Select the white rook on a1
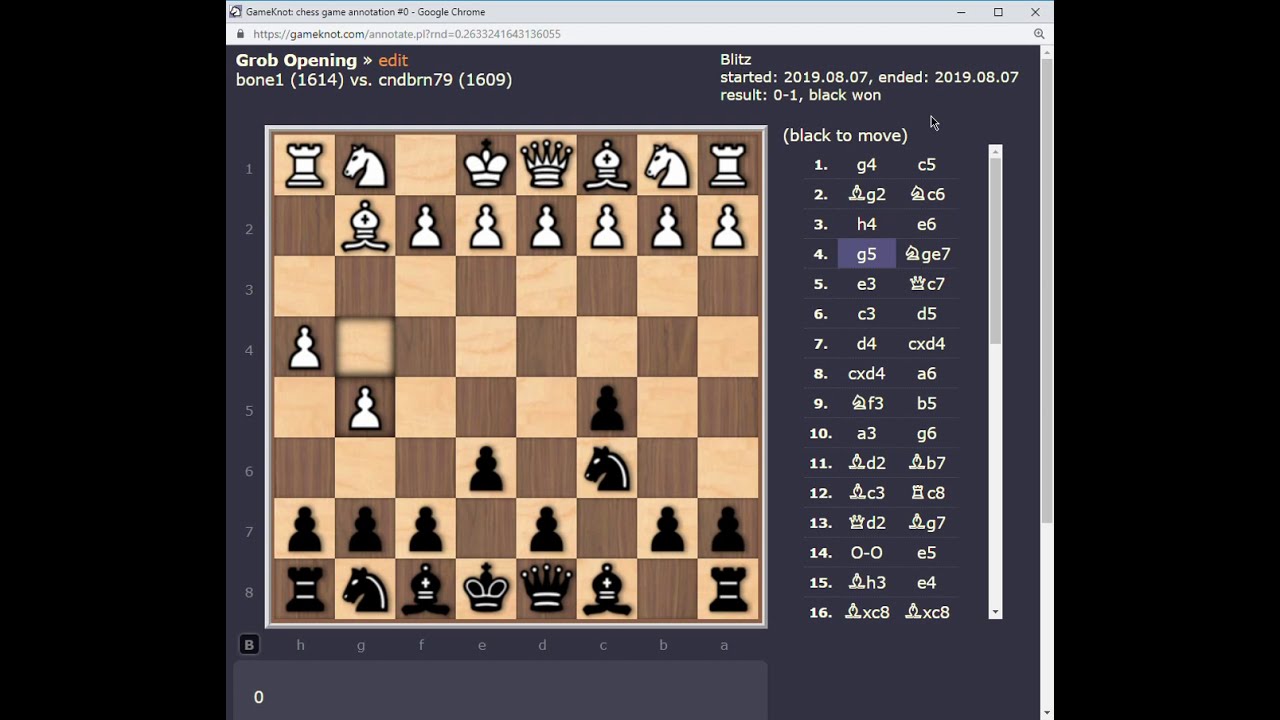Viewport: 1280px width, 720px height. click(x=728, y=165)
